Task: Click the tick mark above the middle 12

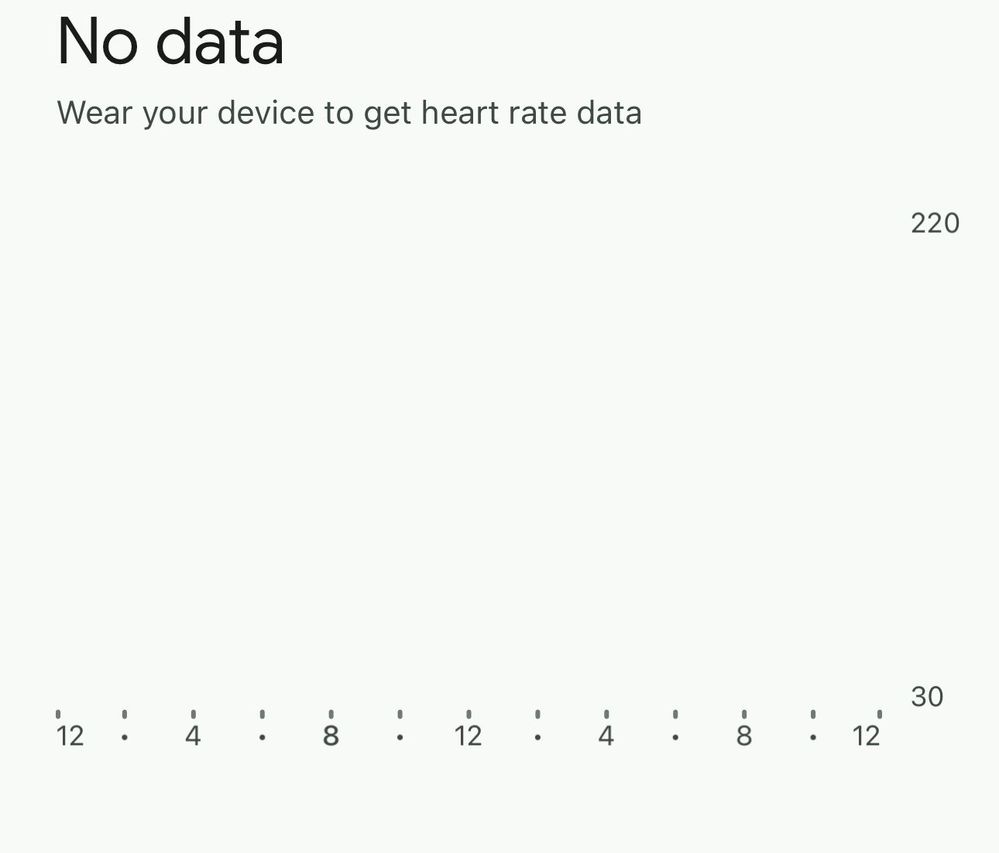Action: [469, 714]
